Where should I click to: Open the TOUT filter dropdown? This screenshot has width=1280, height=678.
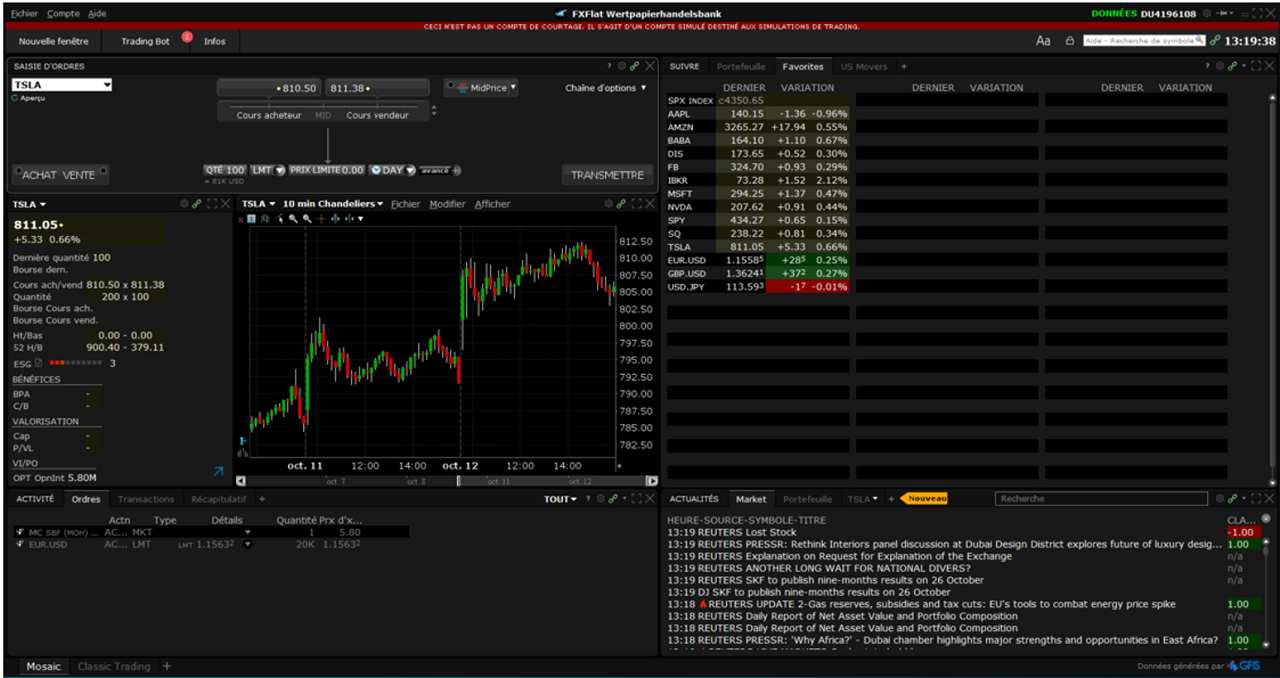tap(560, 499)
